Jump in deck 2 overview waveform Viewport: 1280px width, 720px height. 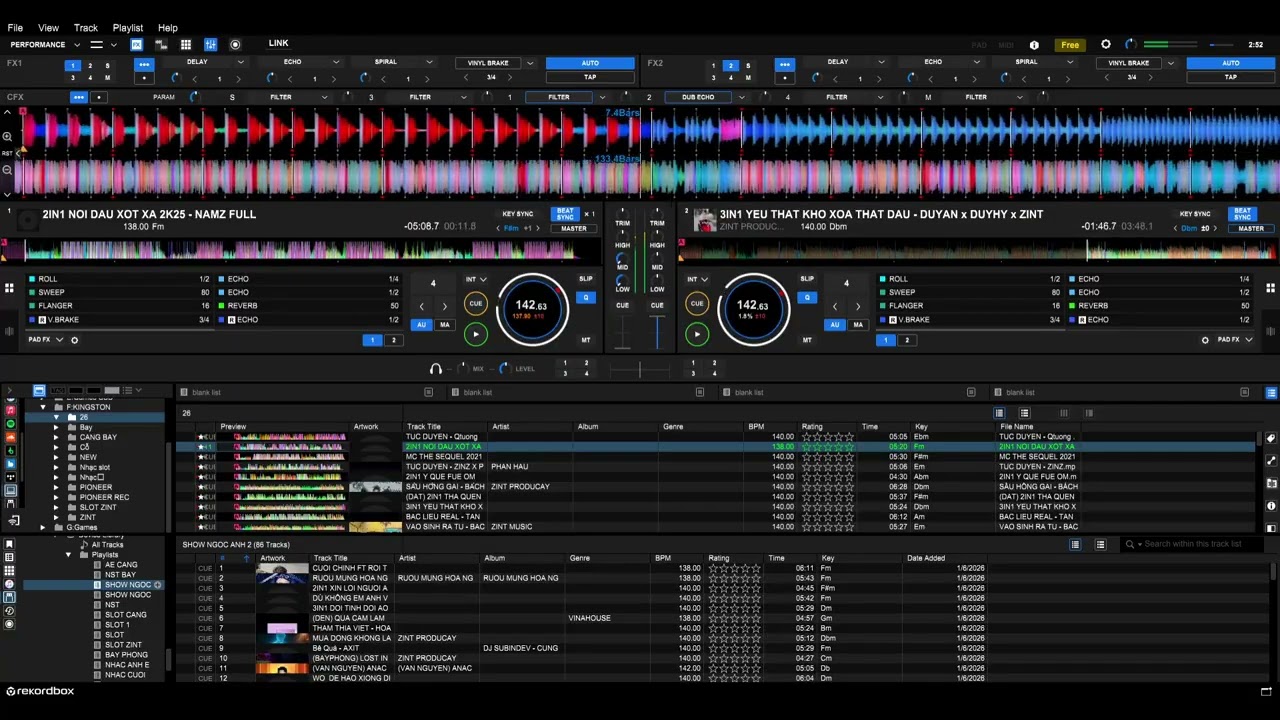click(980, 250)
